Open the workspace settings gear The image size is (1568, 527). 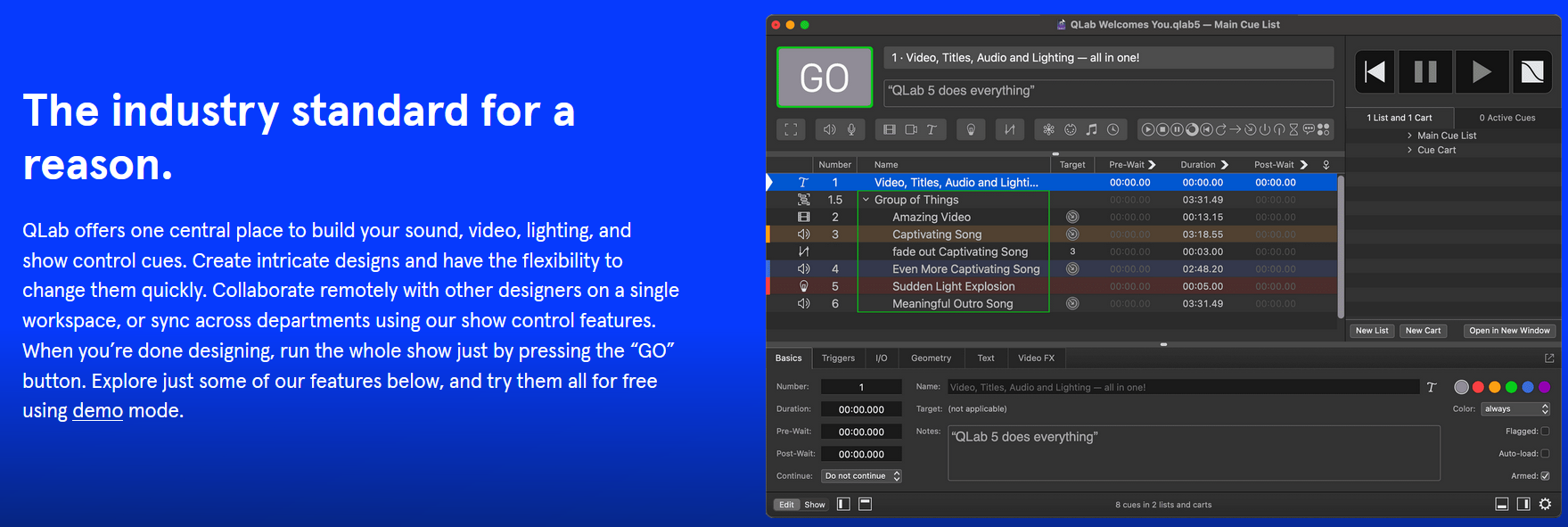point(1546,505)
